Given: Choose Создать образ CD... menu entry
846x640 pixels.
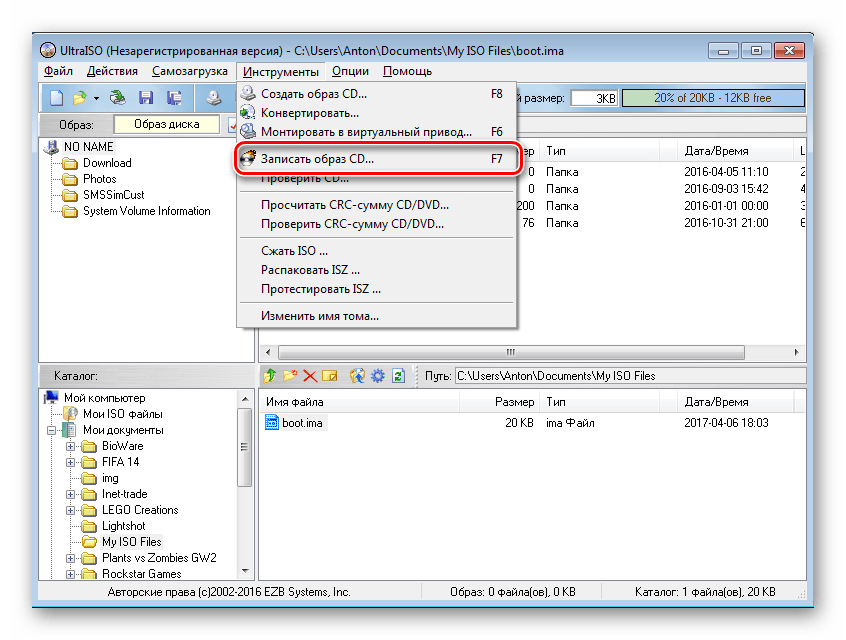Looking at the screenshot, I should [x=377, y=94].
